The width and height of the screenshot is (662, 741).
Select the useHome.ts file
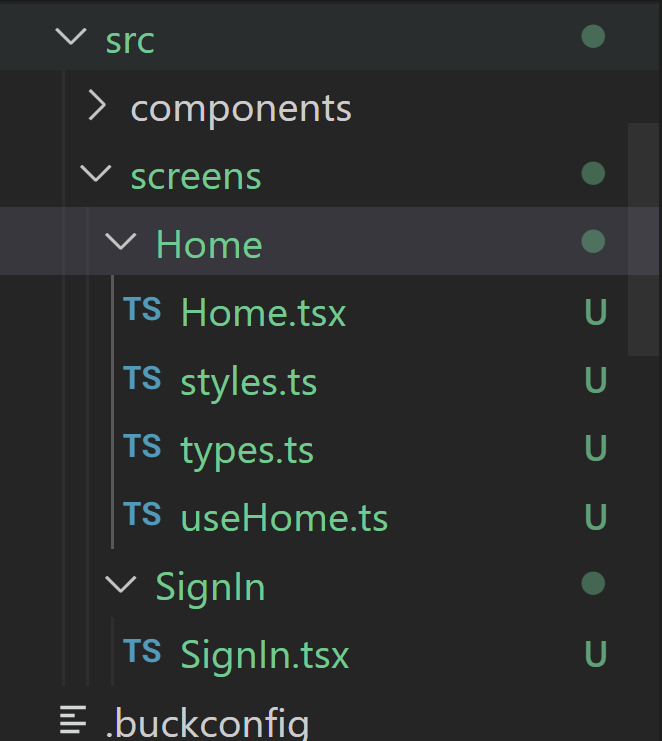[x=284, y=517]
